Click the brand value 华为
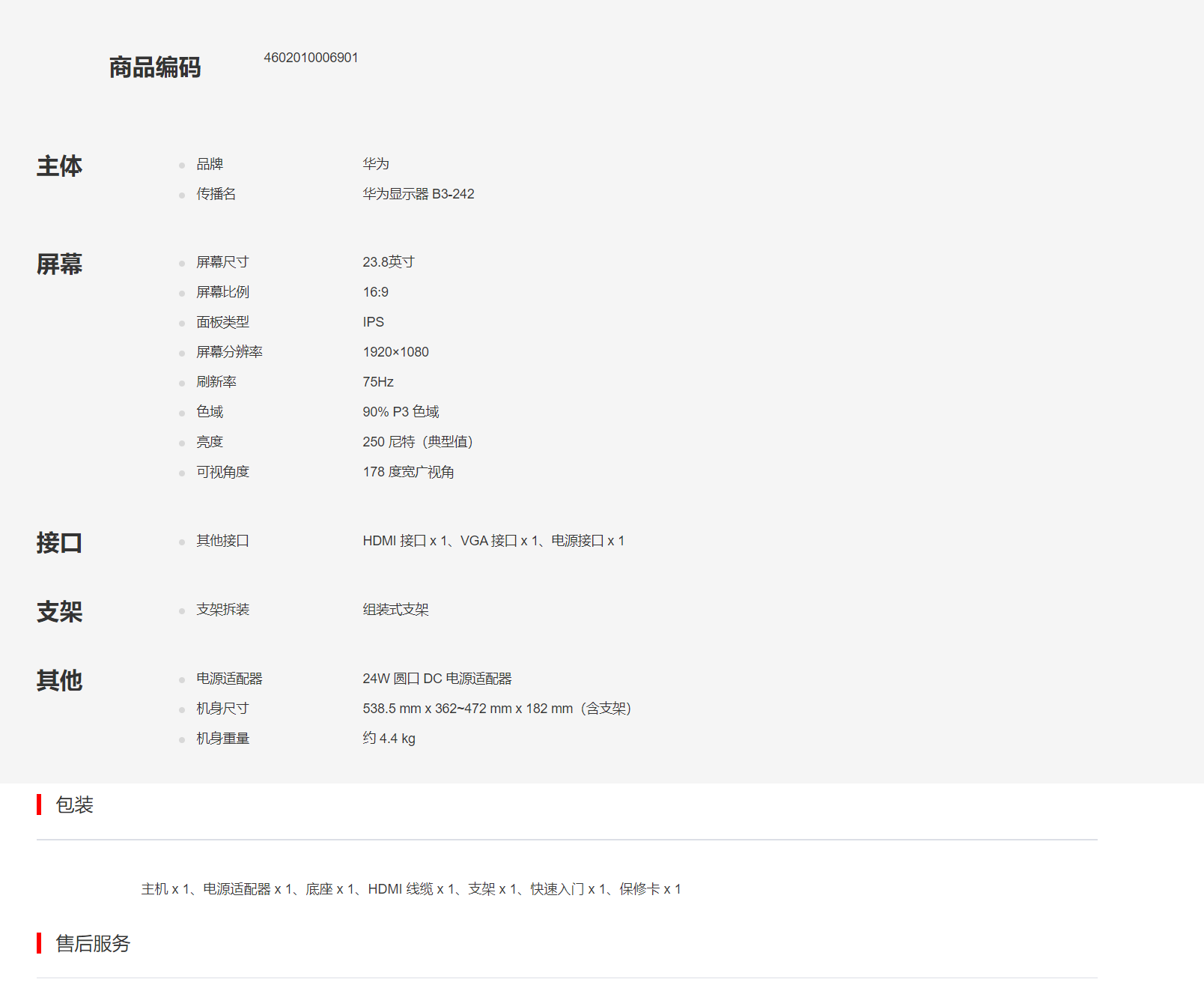1204x997 pixels. tap(376, 164)
